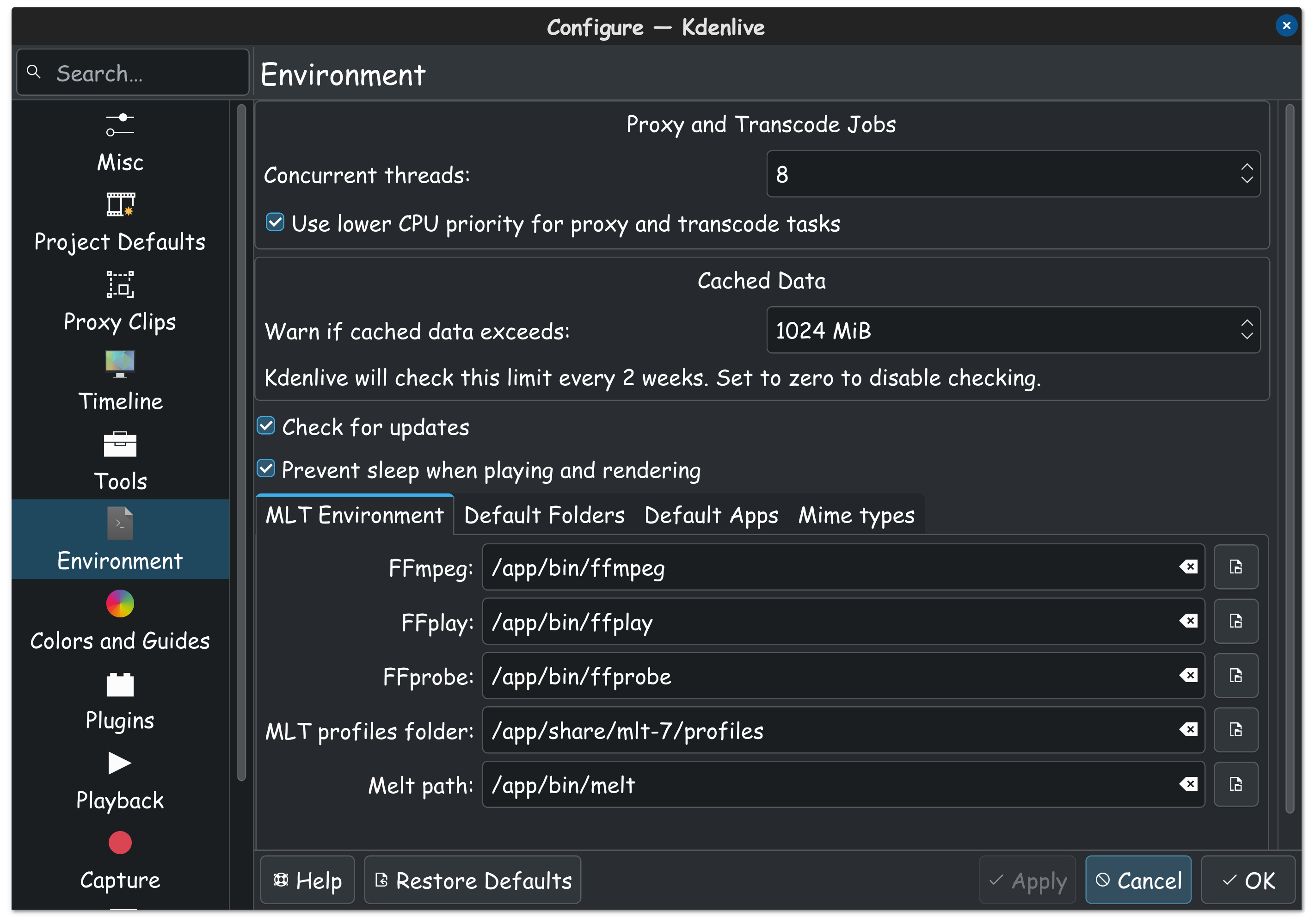Select the Plugins sidebar icon
This screenshot has width=1315, height=924.
tap(120, 684)
